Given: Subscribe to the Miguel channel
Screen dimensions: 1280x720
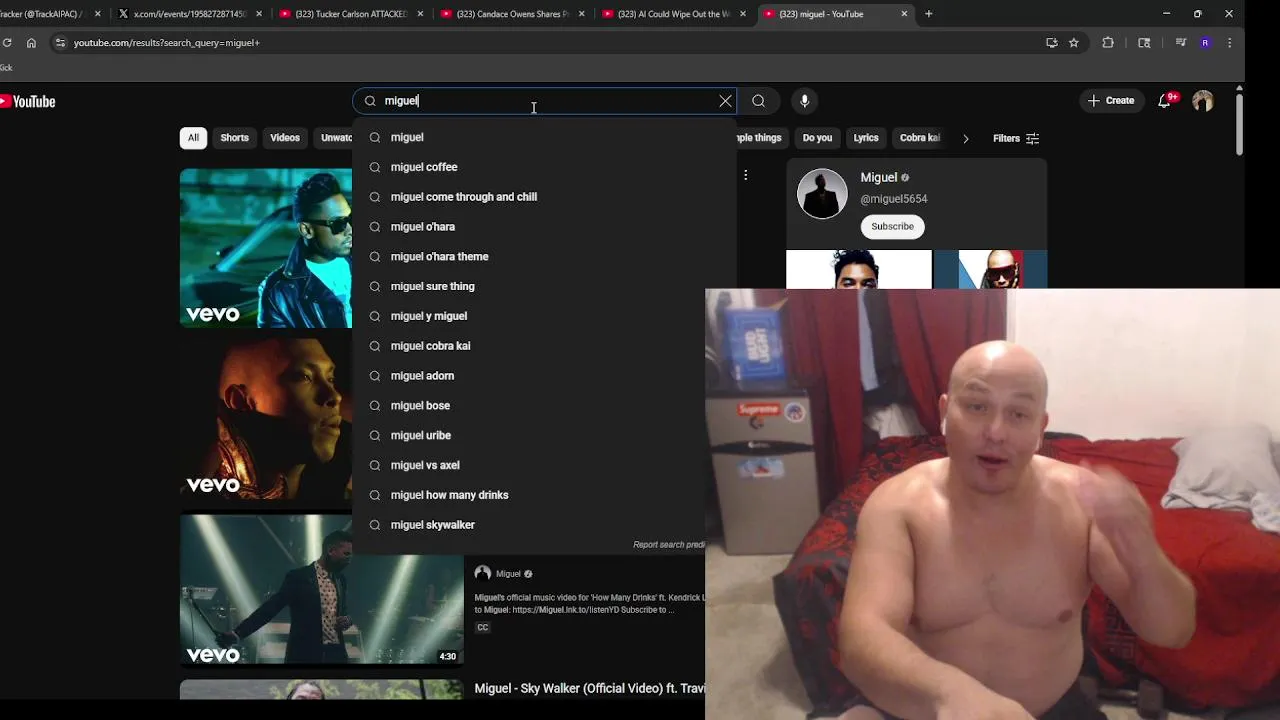Looking at the screenshot, I should coord(892,227).
